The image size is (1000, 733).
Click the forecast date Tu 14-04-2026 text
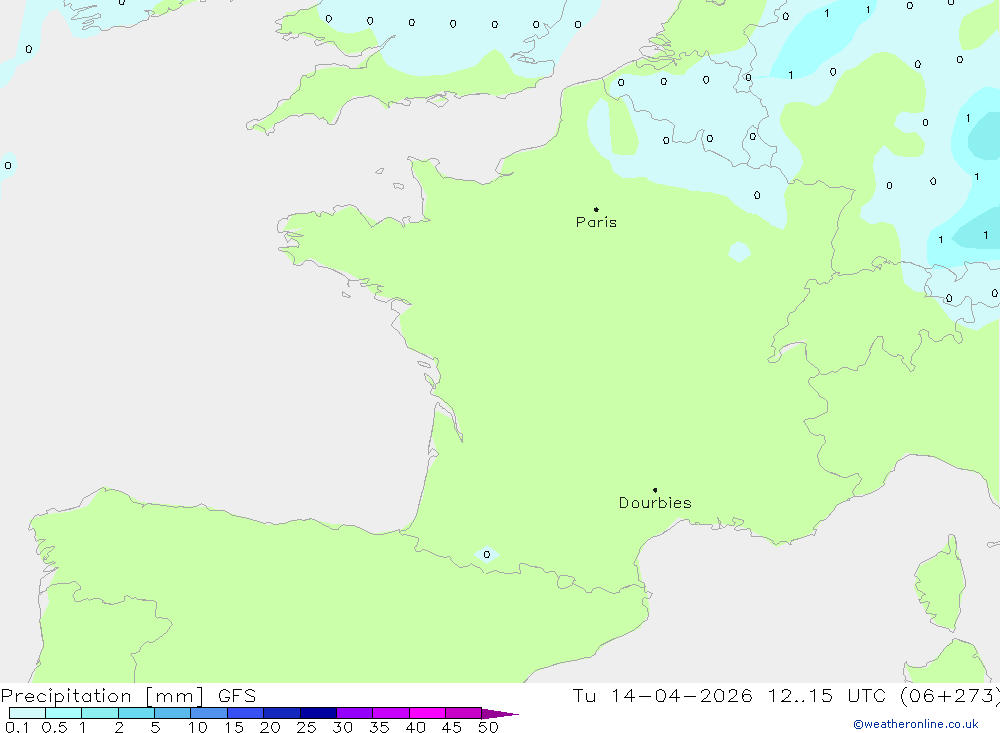(x=662, y=696)
